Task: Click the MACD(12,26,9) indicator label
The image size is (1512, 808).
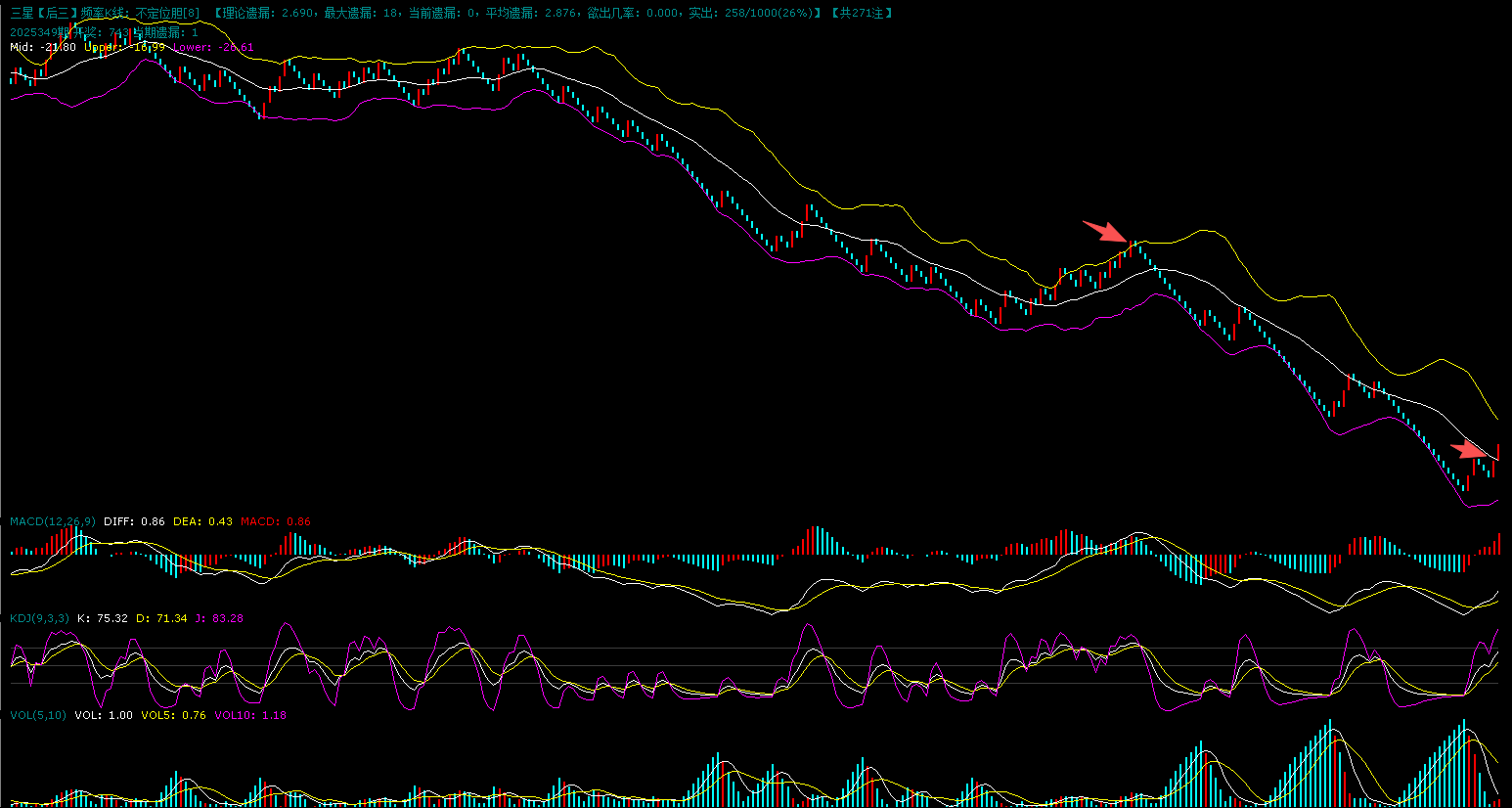Action: 53,521
